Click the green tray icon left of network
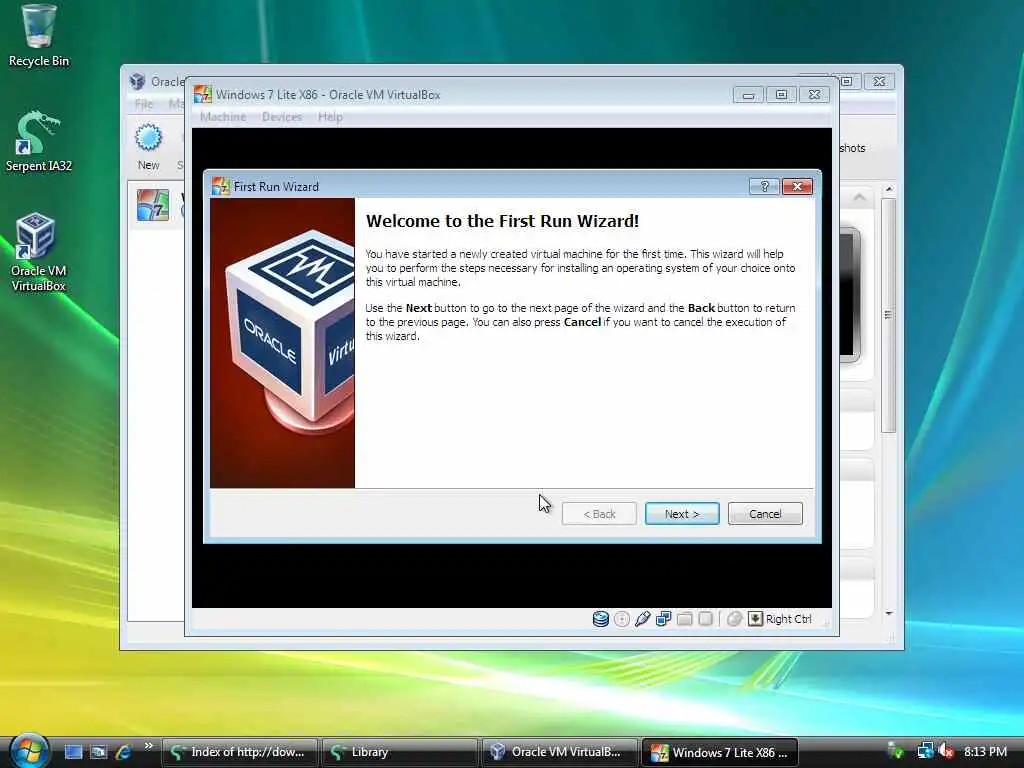Image resolution: width=1024 pixels, height=768 pixels. (x=896, y=752)
